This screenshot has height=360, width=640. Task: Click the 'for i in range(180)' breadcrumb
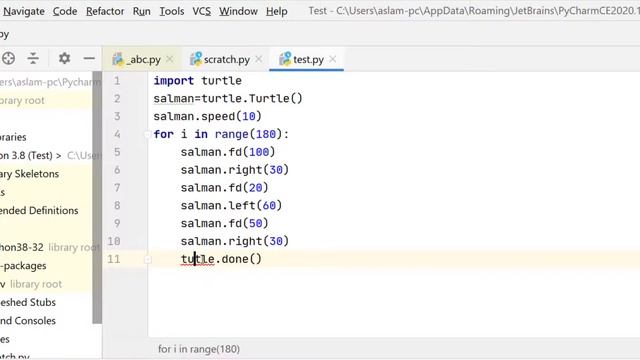pyautogui.click(x=199, y=349)
